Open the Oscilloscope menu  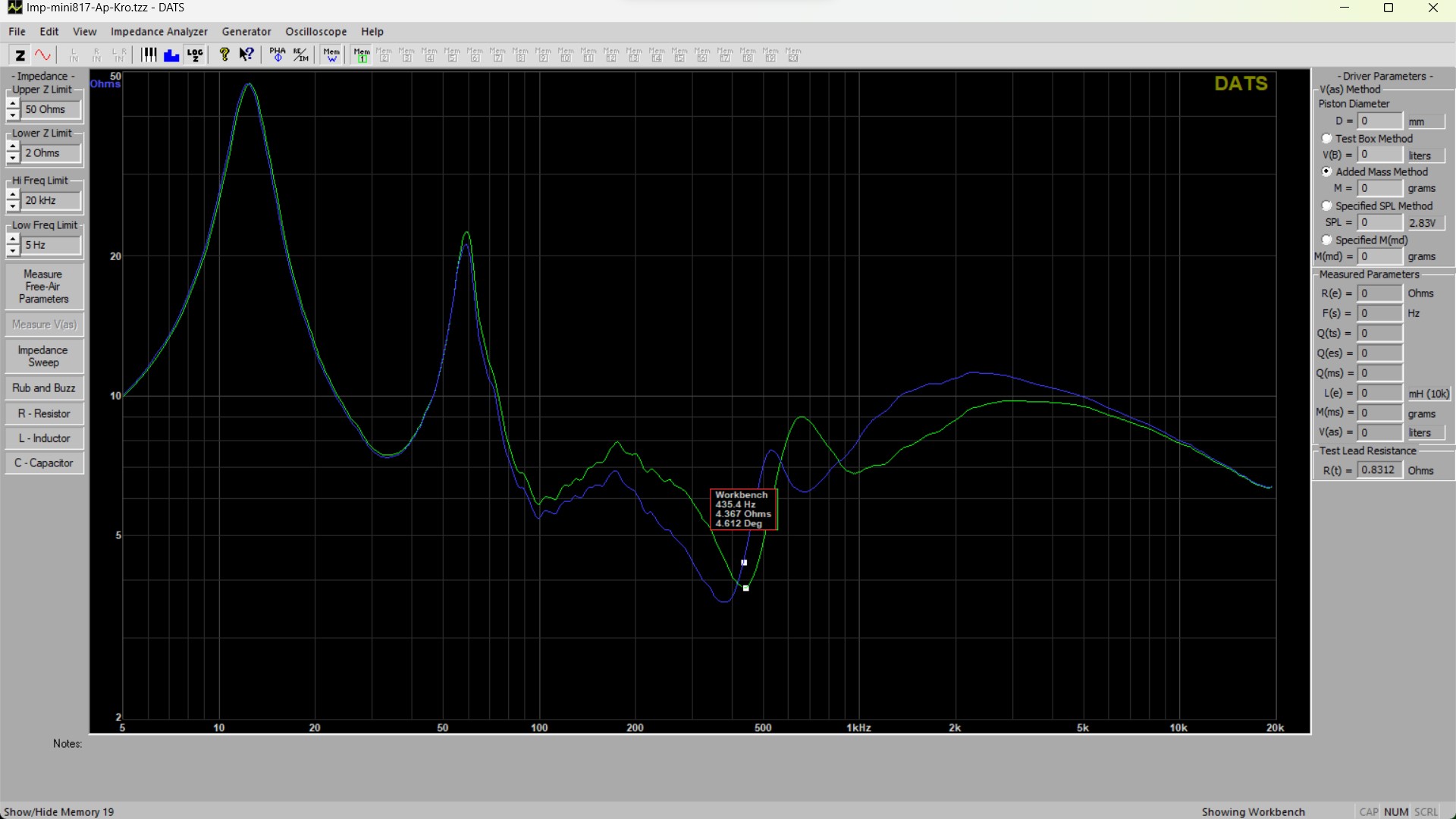click(315, 32)
